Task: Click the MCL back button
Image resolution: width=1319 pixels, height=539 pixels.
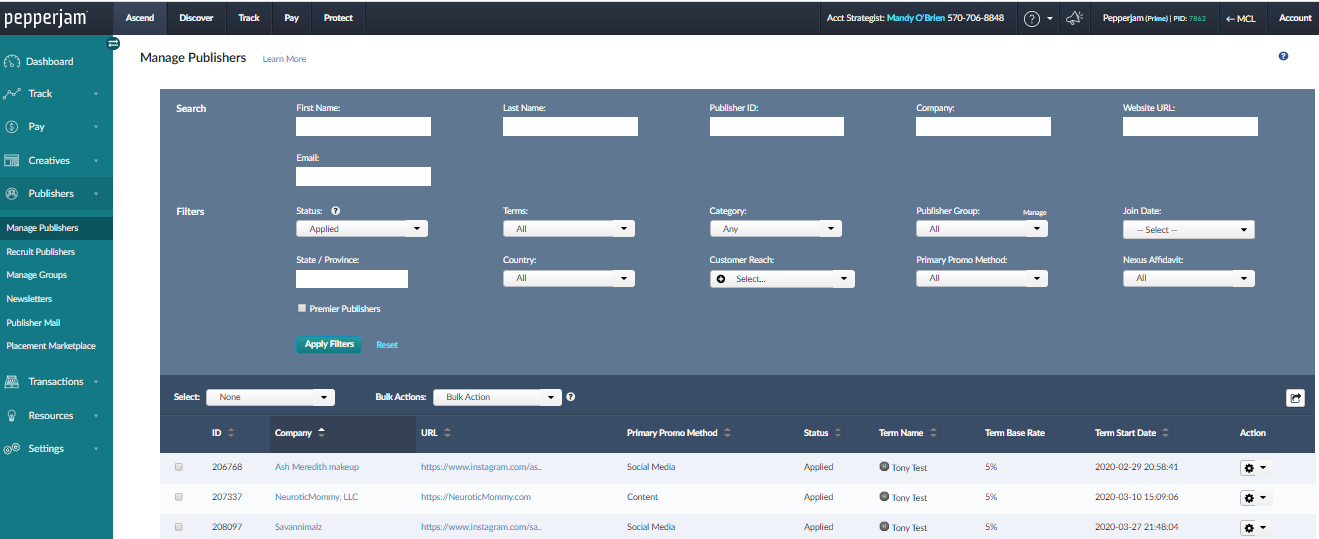Action: point(1240,18)
